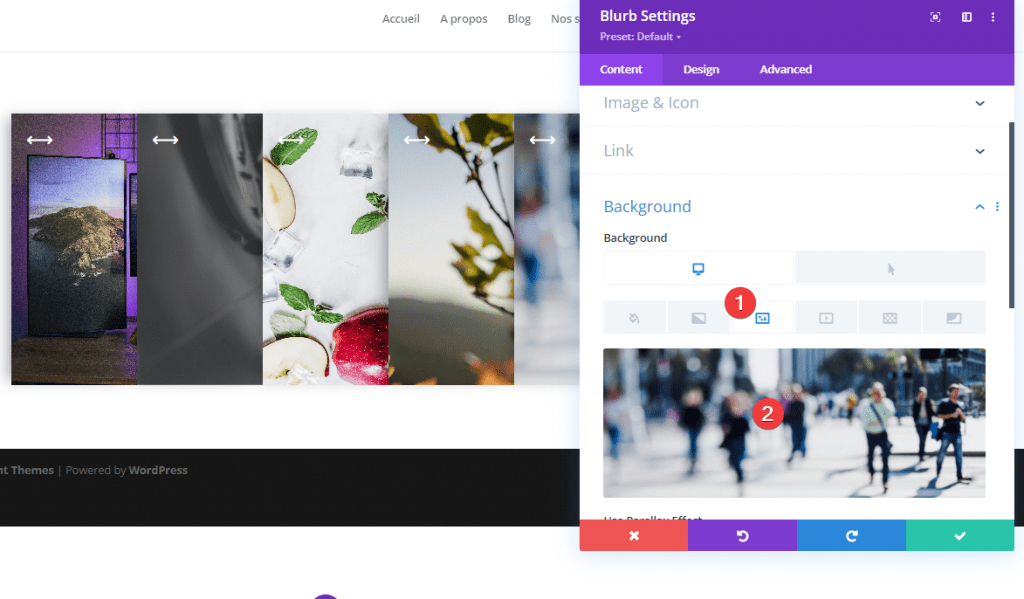1024x599 pixels.
Task: Open the Blog menu item
Action: click(x=519, y=19)
